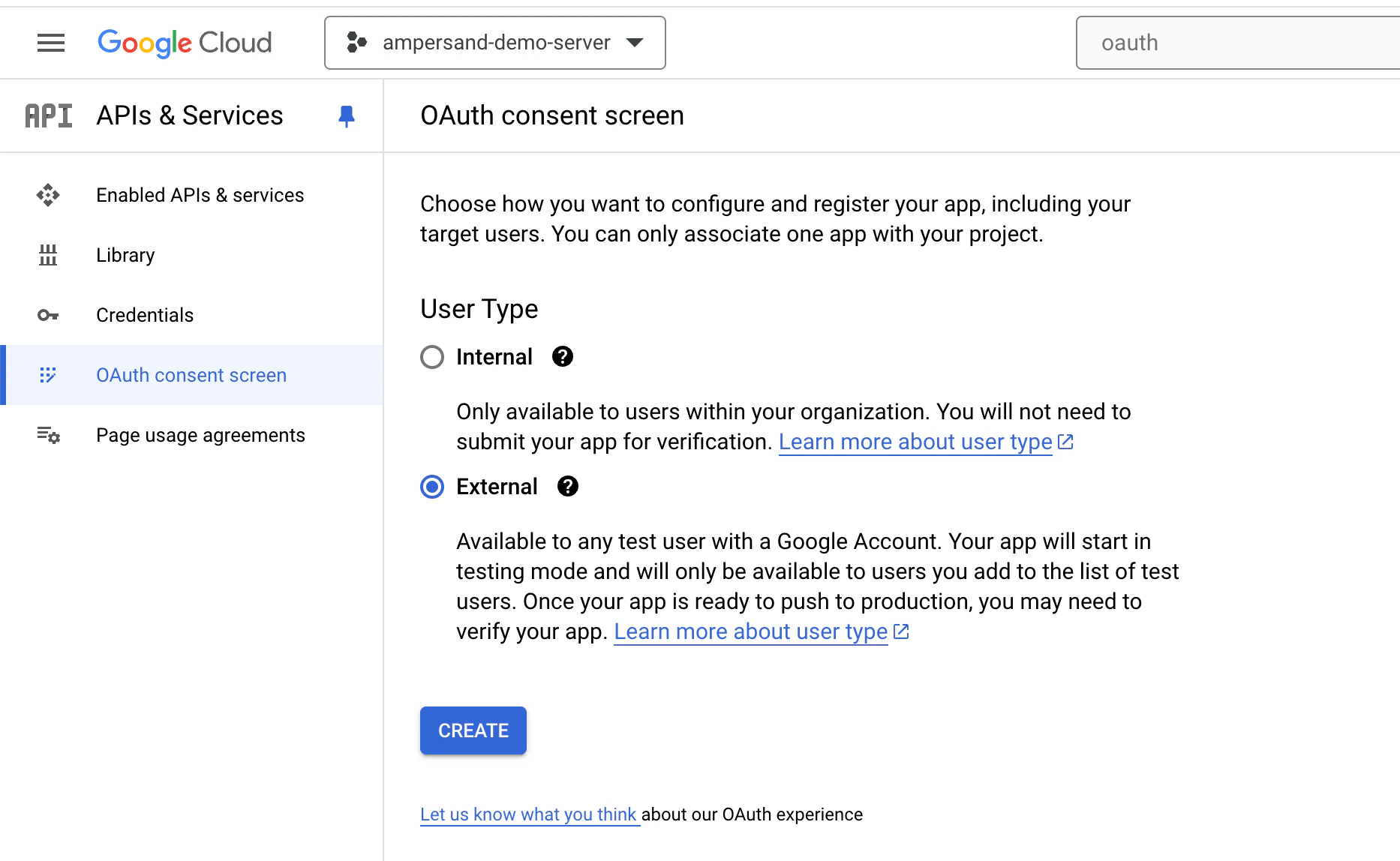Click the oauth search field
1400x861 pixels.
[x=1238, y=43]
